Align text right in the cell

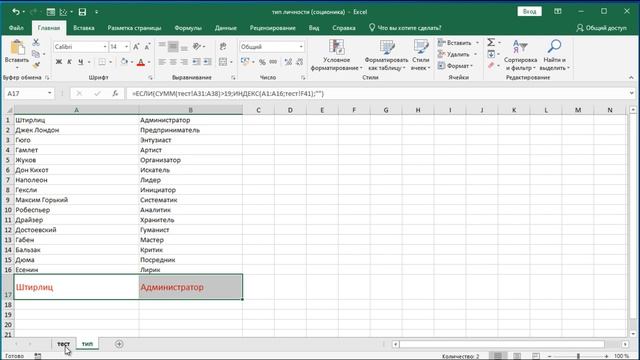coord(184,62)
